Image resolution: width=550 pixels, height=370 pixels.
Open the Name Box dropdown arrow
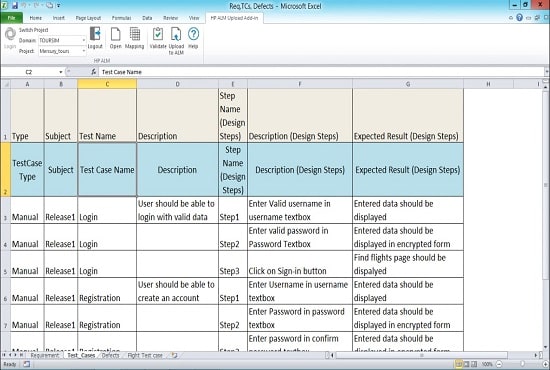pyautogui.click(x=61, y=72)
